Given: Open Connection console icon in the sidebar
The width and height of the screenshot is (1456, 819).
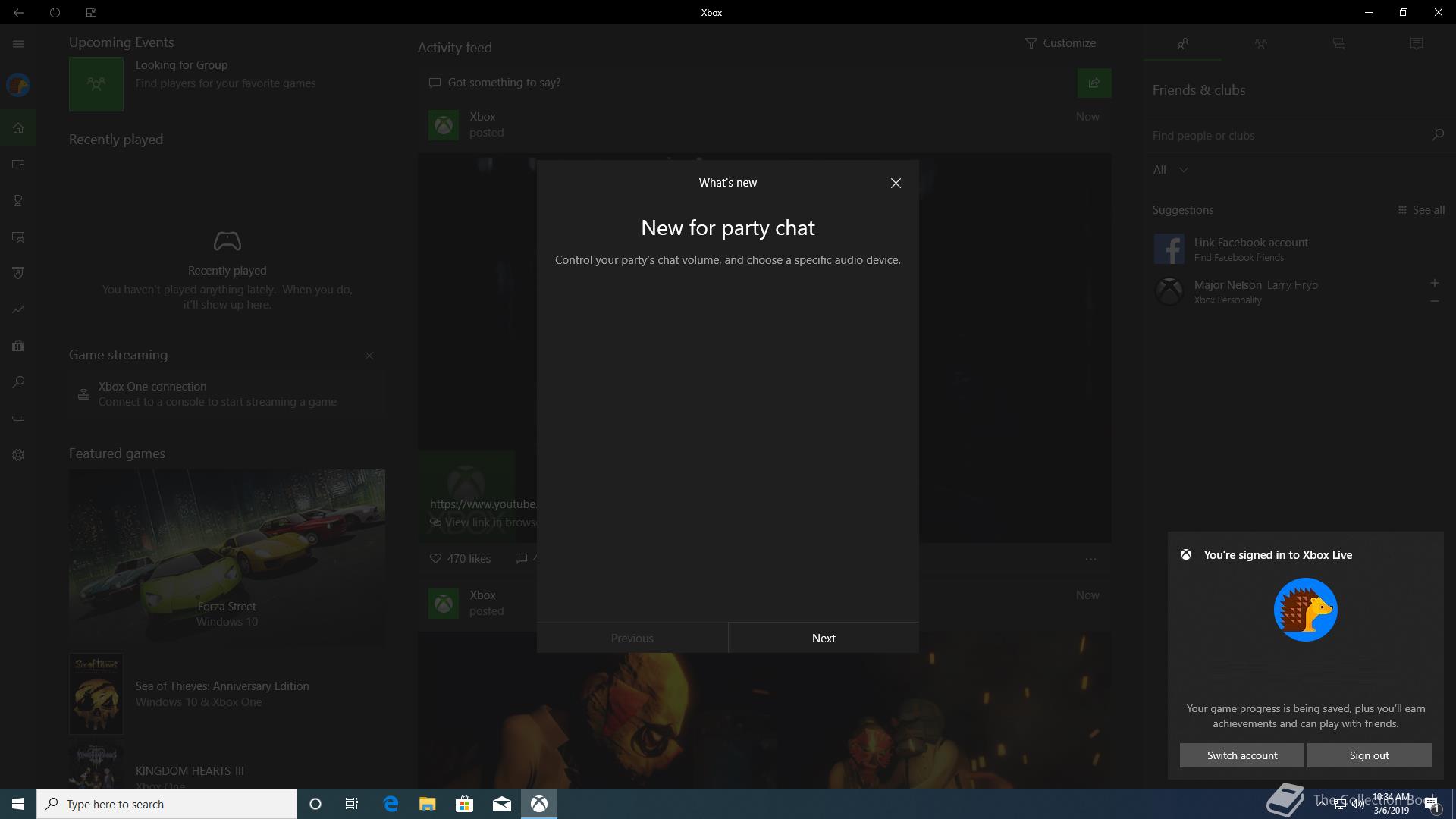Looking at the screenshot, I should [18, 419].
